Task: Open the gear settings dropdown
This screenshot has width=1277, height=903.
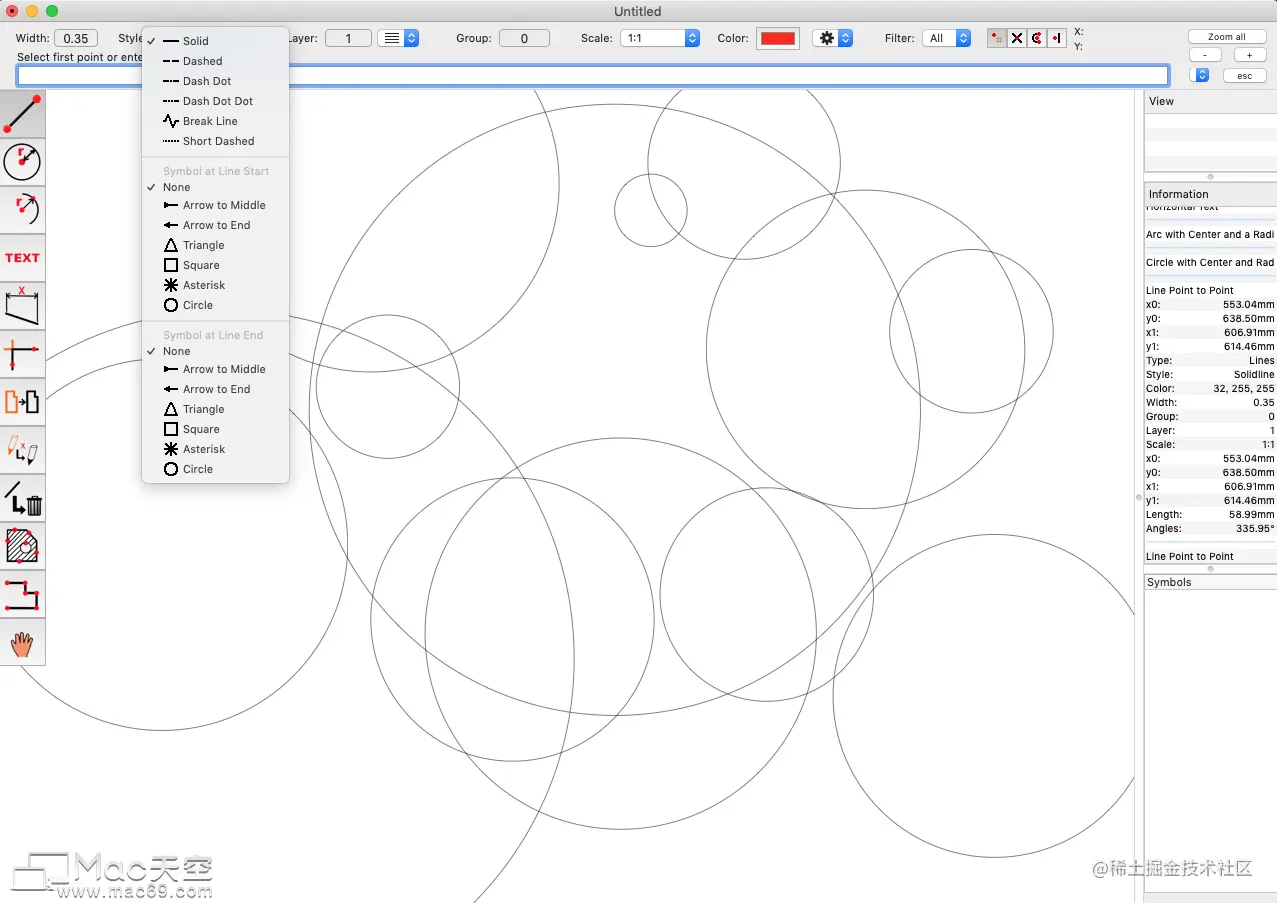Action: pyautogui.click(x=833, y=38)
